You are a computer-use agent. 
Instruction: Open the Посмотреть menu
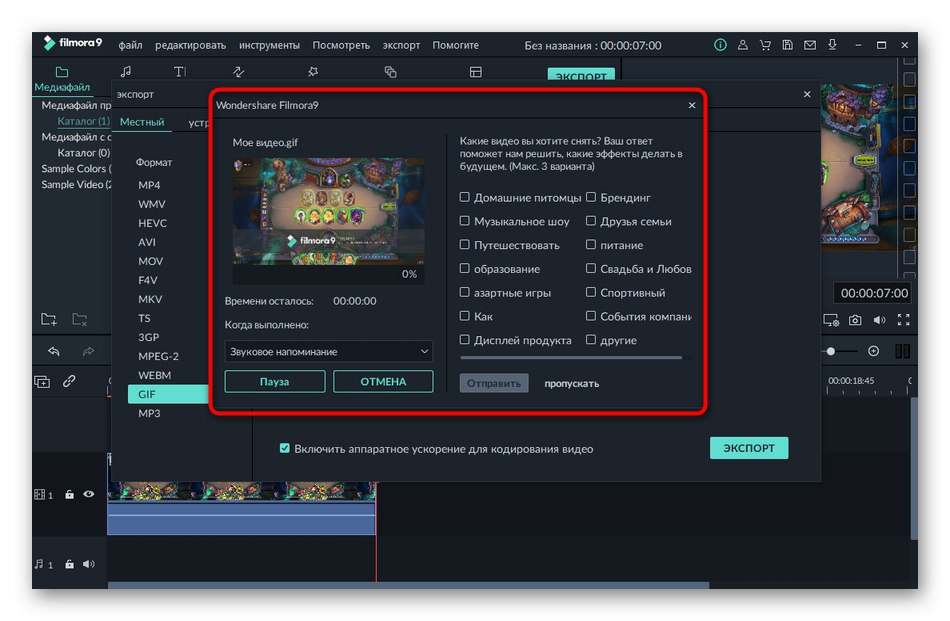click(x=341, y=45)
